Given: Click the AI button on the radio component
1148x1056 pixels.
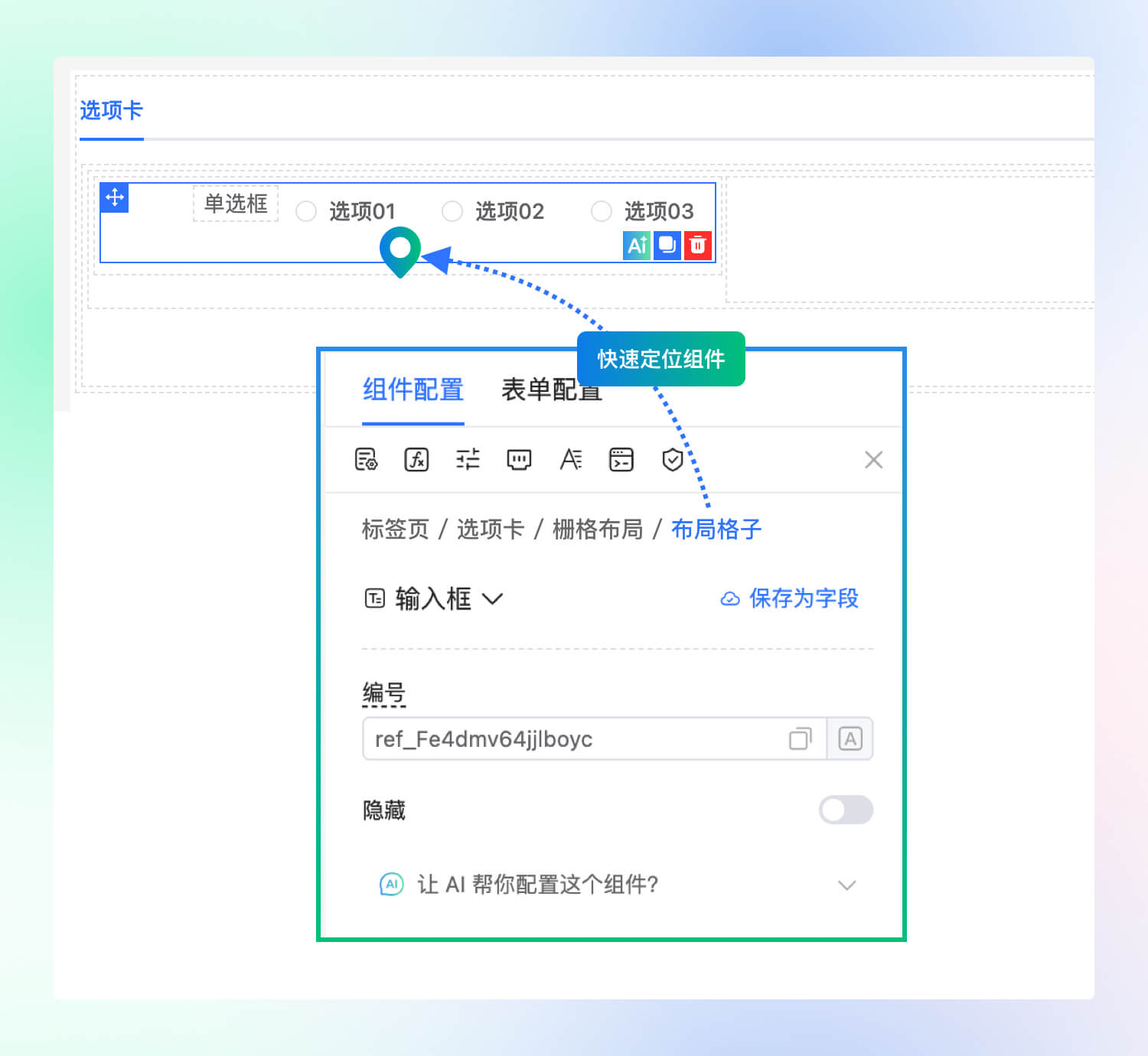Looking at the screenshot, I should pyautogui.click(x=637, y=245).
